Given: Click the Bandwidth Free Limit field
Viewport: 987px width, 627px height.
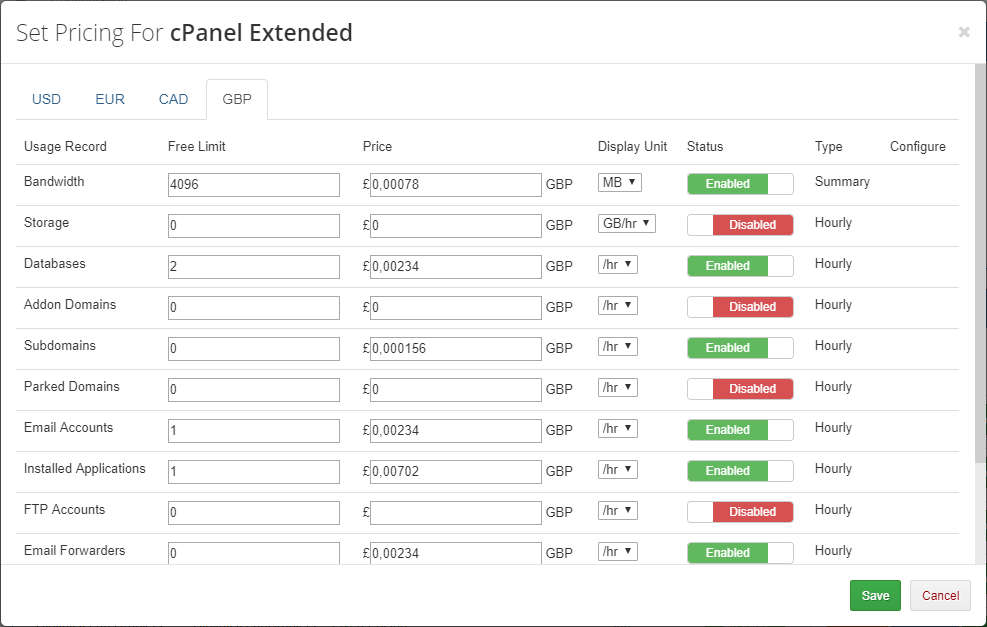Looking at the screenshot, I should [x=254, y=185].
